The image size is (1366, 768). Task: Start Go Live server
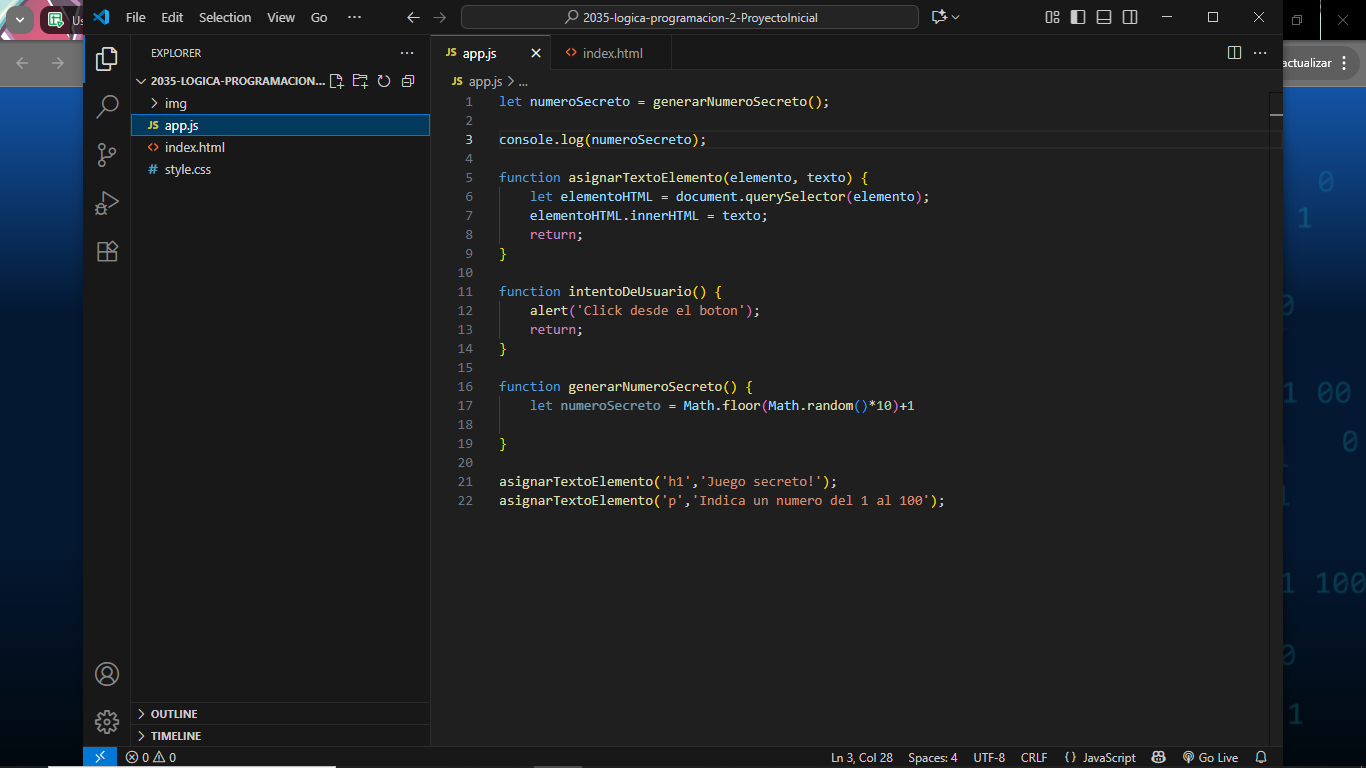[1210, 757]
